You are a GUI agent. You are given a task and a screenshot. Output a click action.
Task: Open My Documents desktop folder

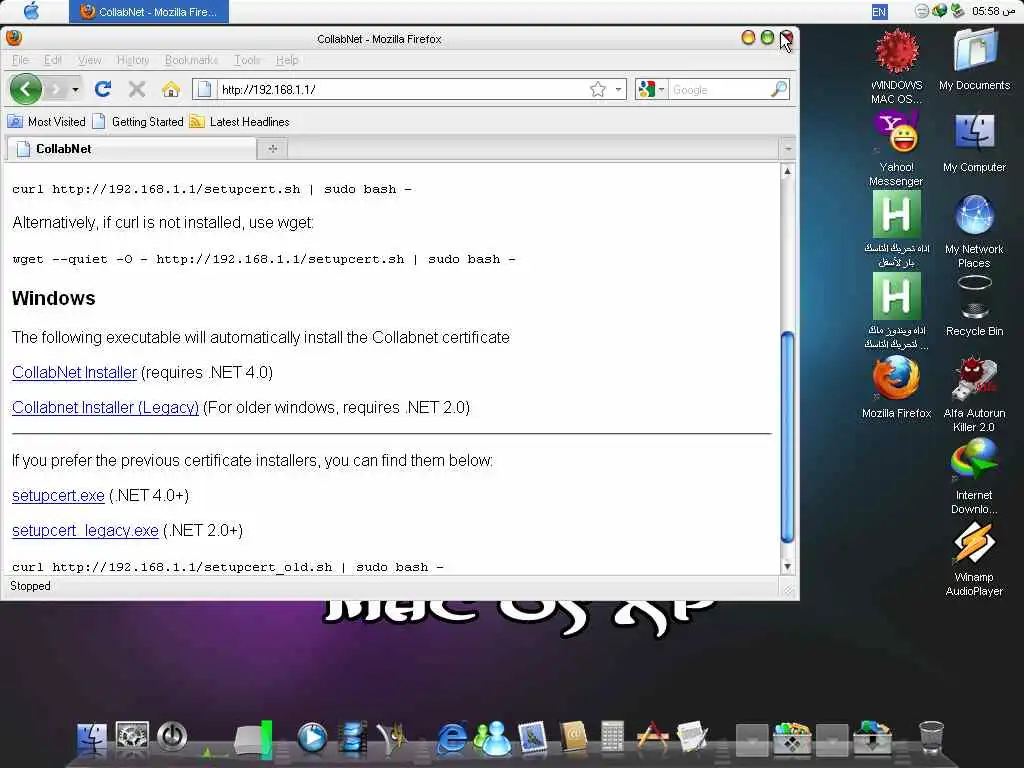(974, 59)
